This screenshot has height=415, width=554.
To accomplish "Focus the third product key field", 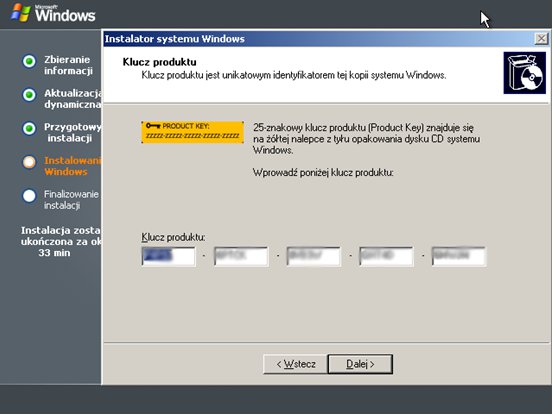I will coord(314,256).
